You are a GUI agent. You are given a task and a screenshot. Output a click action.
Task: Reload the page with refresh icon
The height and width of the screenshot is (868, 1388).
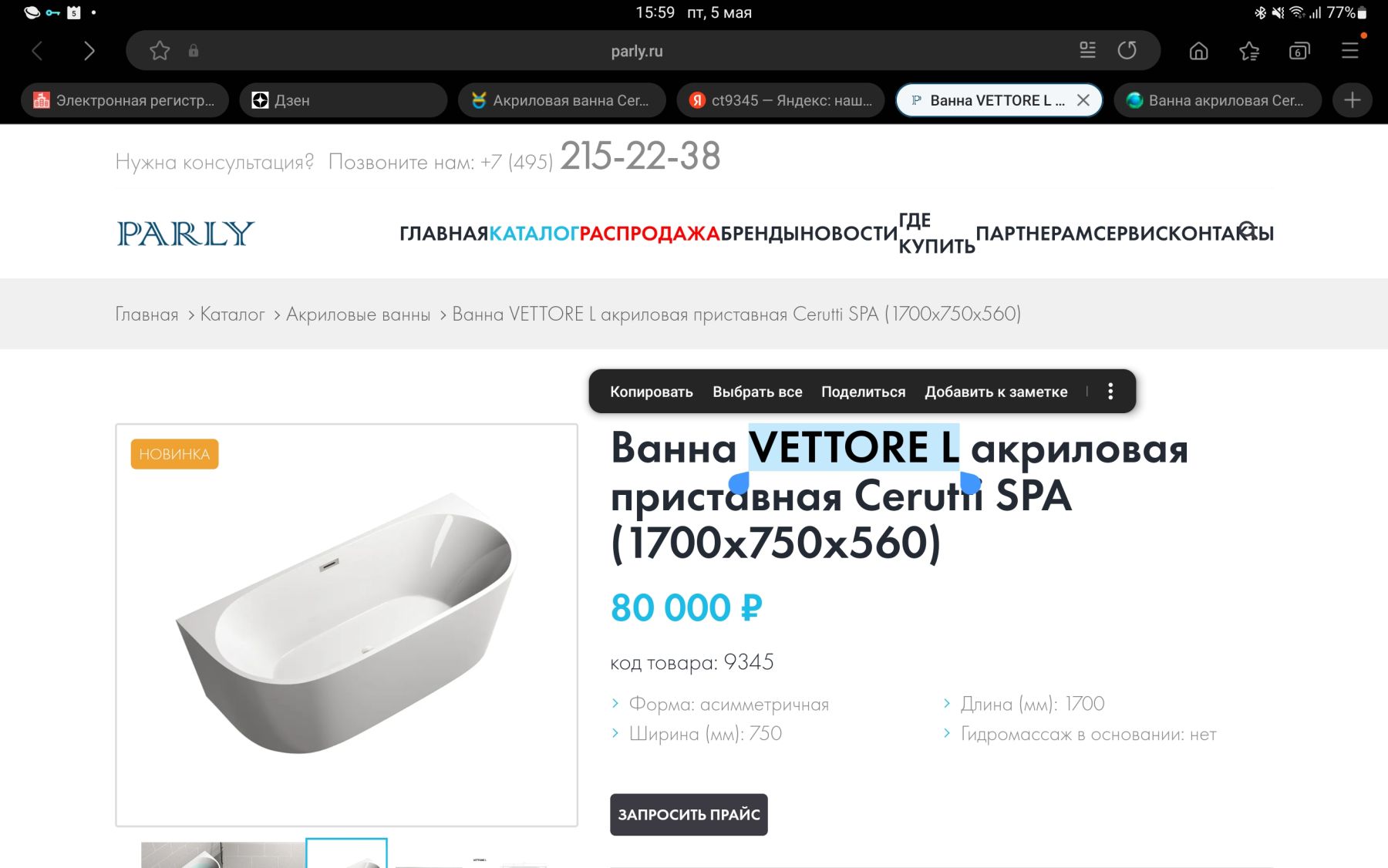1127,51
